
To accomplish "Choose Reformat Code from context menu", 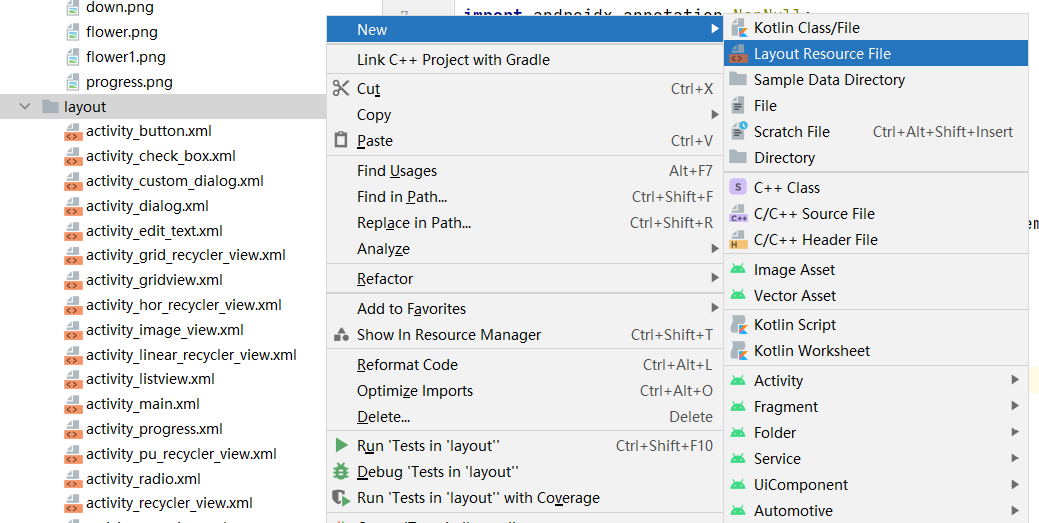I will point(407,365).
